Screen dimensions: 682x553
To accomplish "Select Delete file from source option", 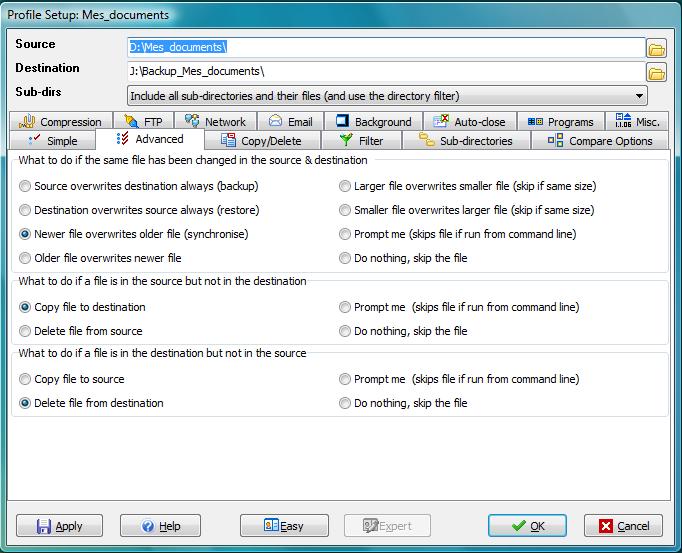I will (x=26, y=331).
